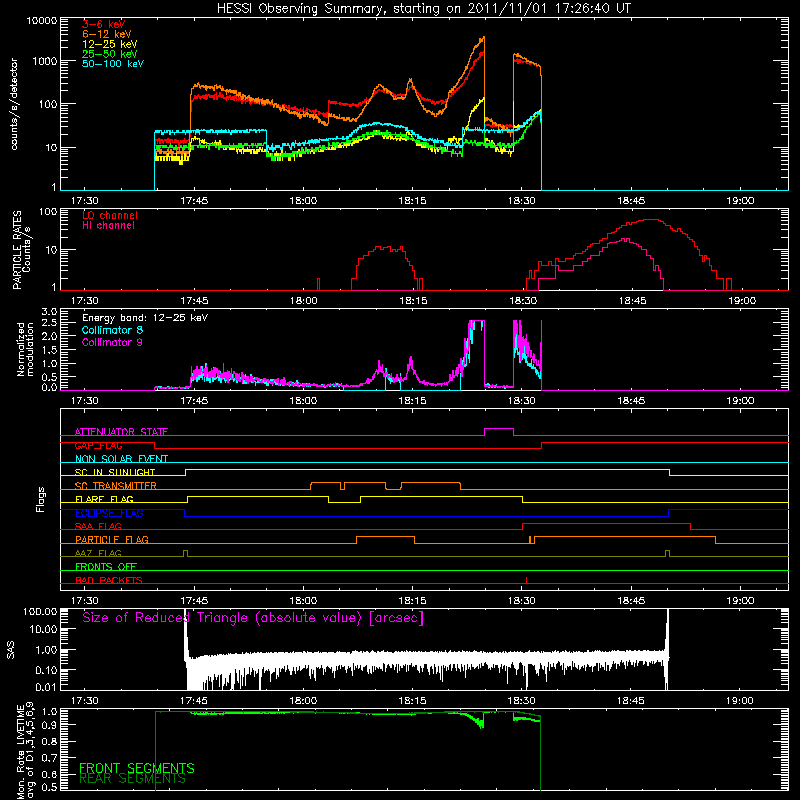800x800 pixels.
Task: Click the Energy band: 12-25 keV label
Action: tap(145, 318)
